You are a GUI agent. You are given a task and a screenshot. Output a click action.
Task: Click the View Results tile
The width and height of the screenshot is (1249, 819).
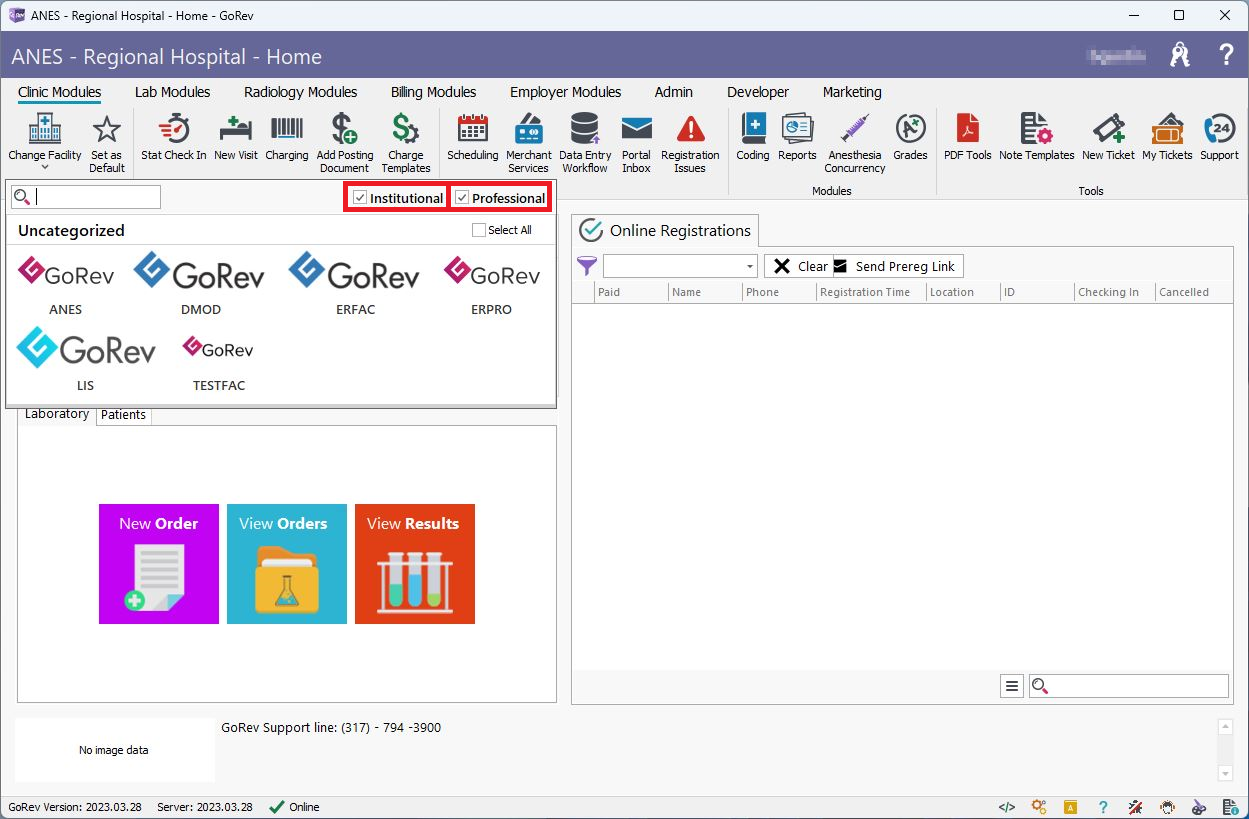pos(415,564)
